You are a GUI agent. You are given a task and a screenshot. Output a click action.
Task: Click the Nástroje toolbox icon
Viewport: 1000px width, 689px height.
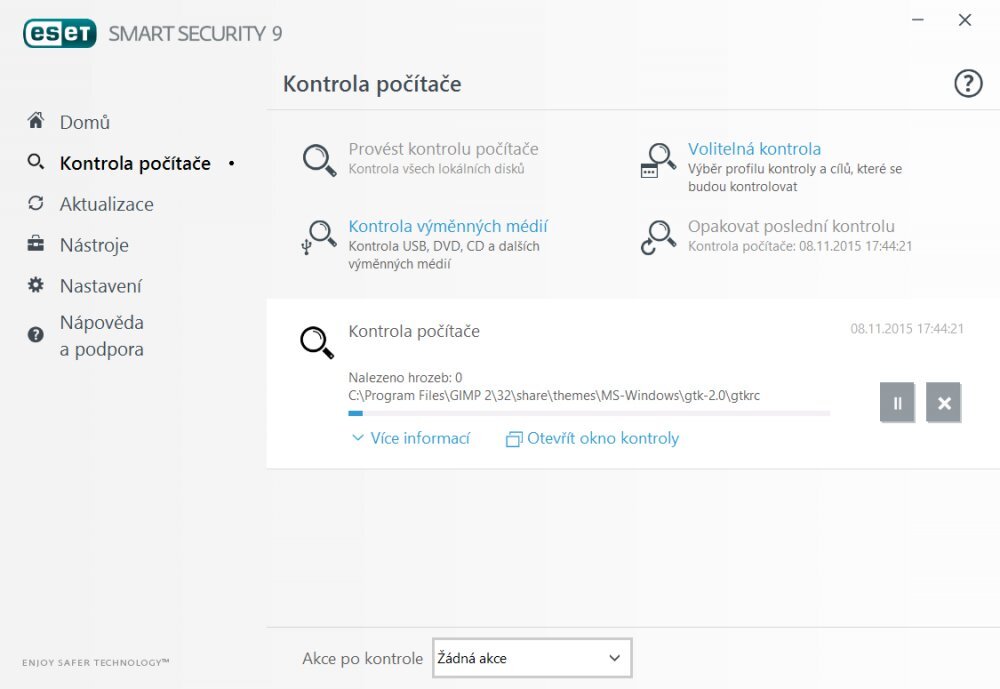pos(34,244)
